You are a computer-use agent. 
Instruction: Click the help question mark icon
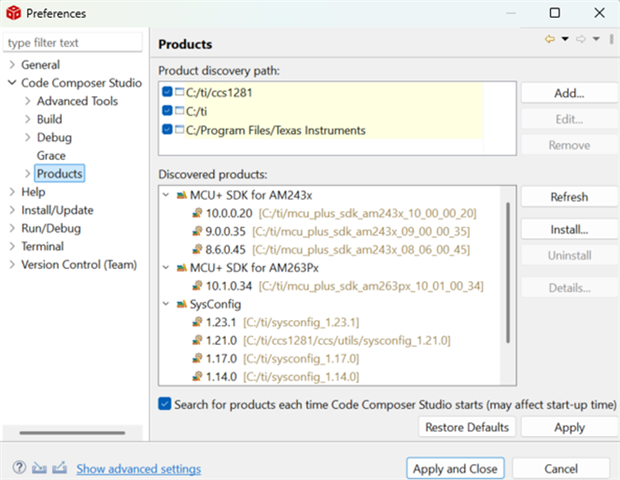[x=19, y=467]
